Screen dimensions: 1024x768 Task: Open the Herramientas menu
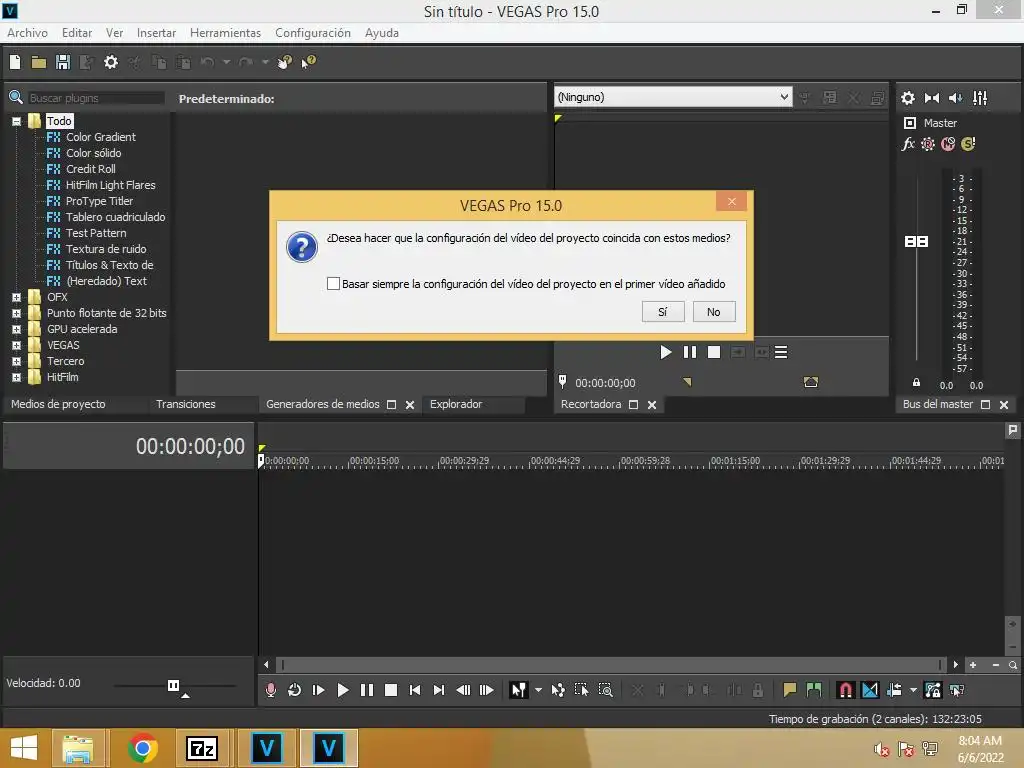point(225,33)
